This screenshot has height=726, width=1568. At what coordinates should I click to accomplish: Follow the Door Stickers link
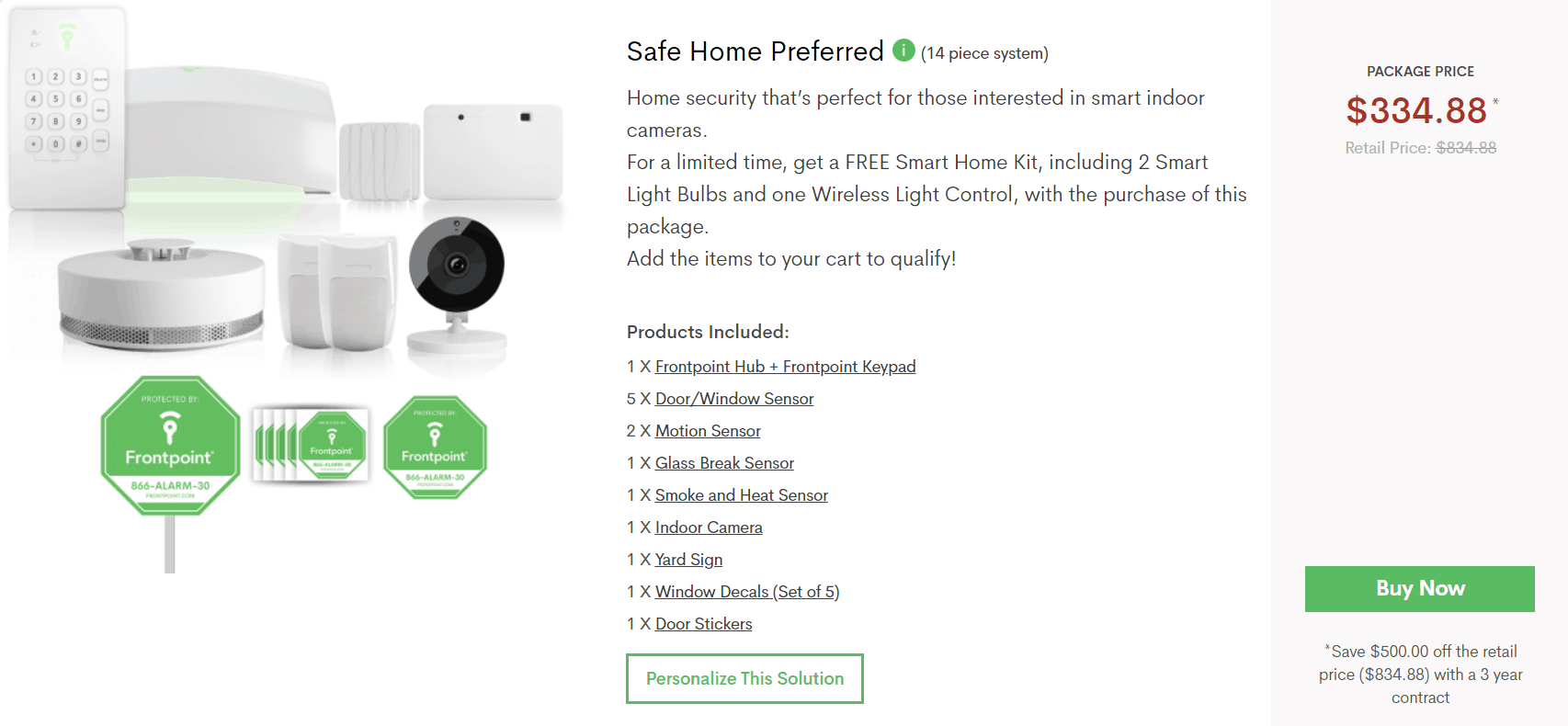click(x=703, y=624)
